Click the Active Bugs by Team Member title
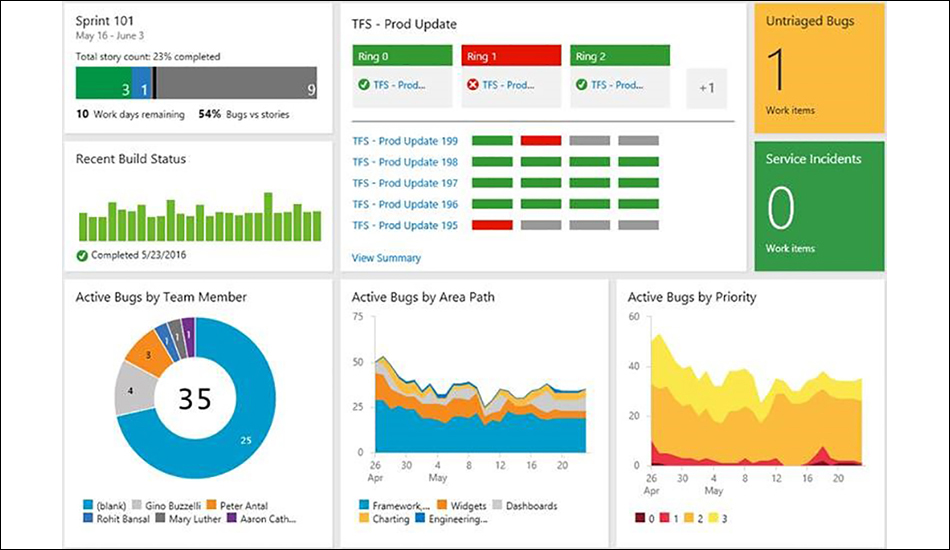The height and width of the screenshot is (550, 950). tap(161, 297)
